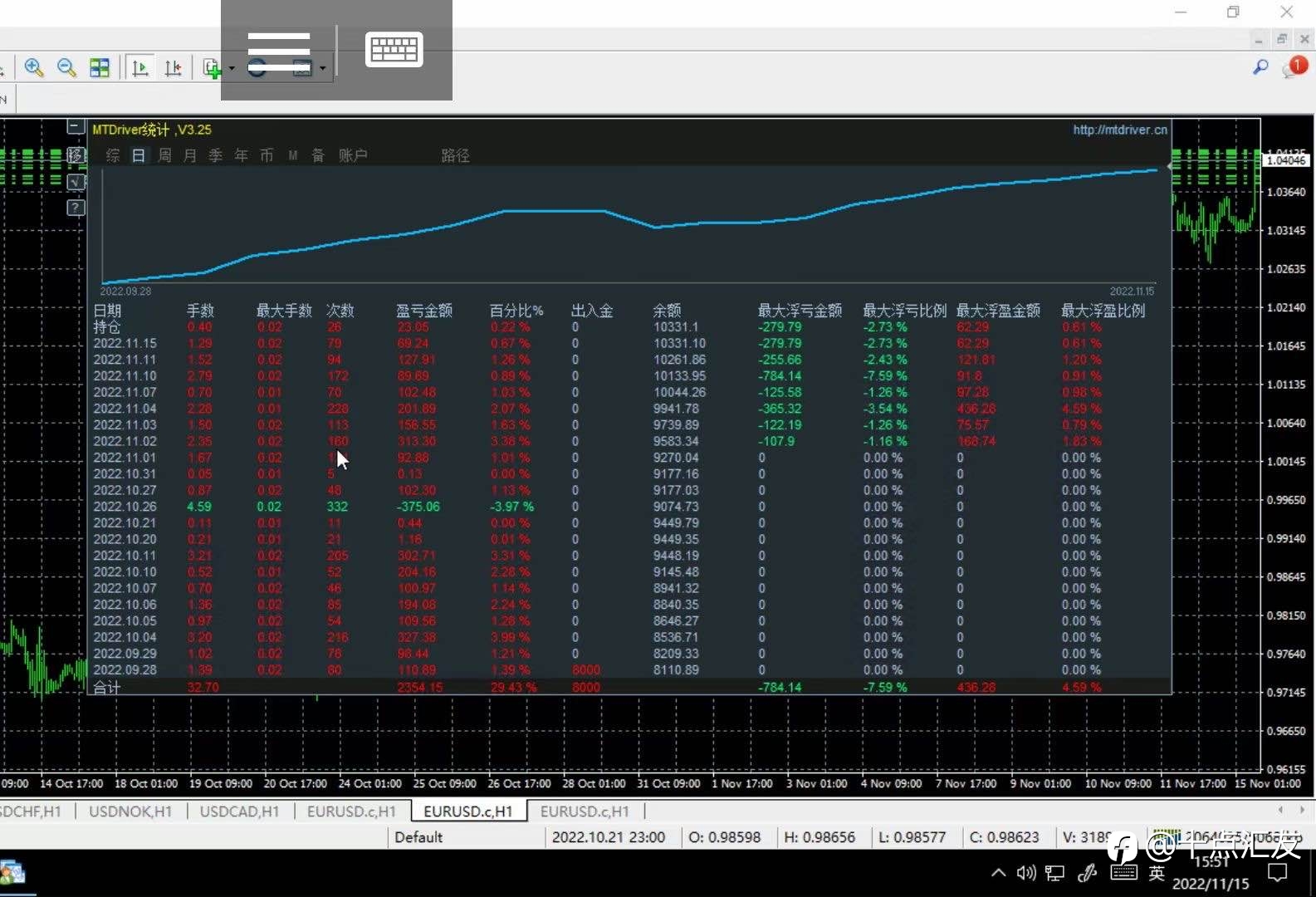
Task: Select the active bold EURUSD.c,H1 chart tab
Action: point(468,811)
